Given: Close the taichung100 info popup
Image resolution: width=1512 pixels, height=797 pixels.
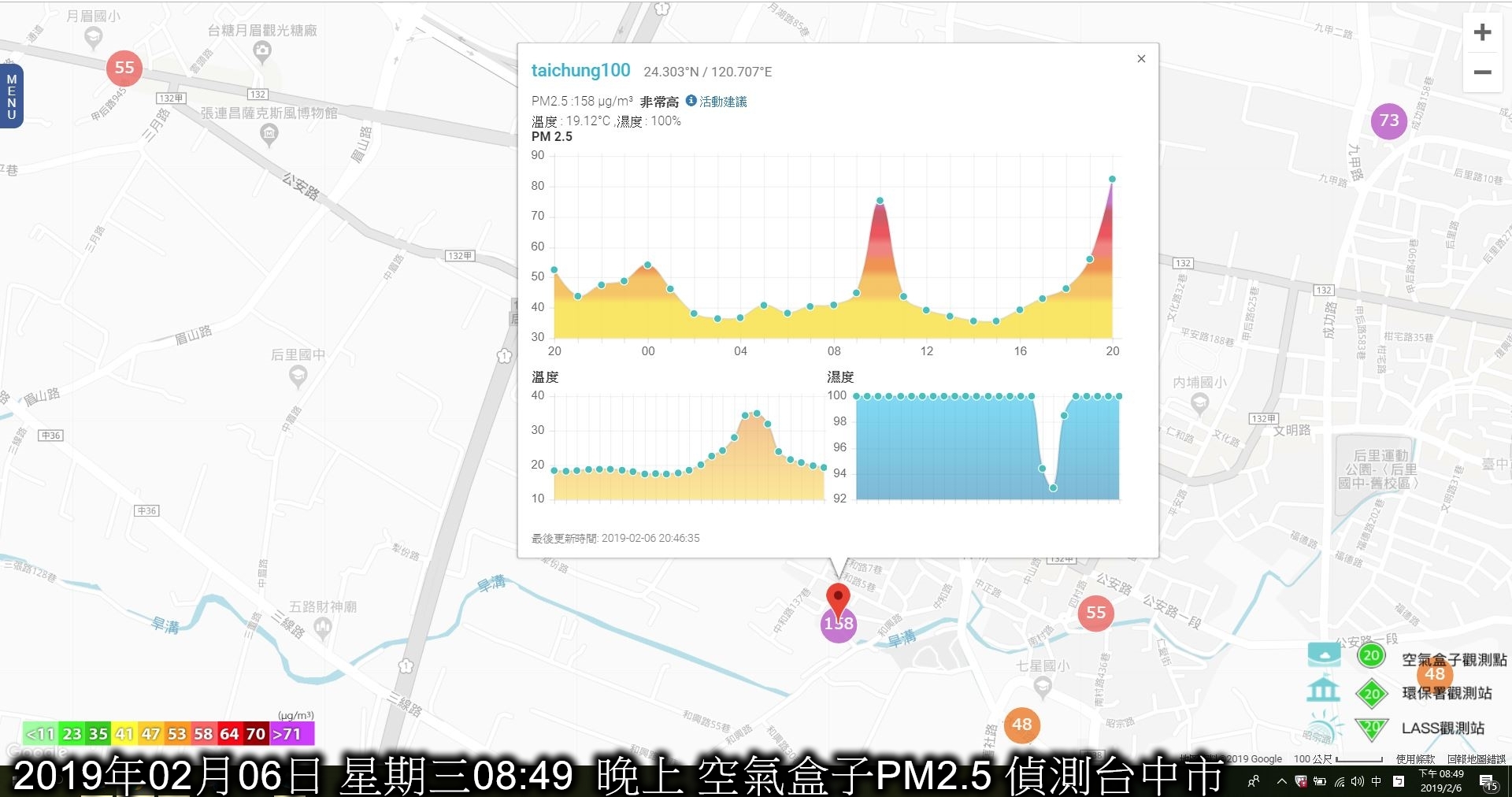Looking at the screenshot, I should pos(1141,59).
